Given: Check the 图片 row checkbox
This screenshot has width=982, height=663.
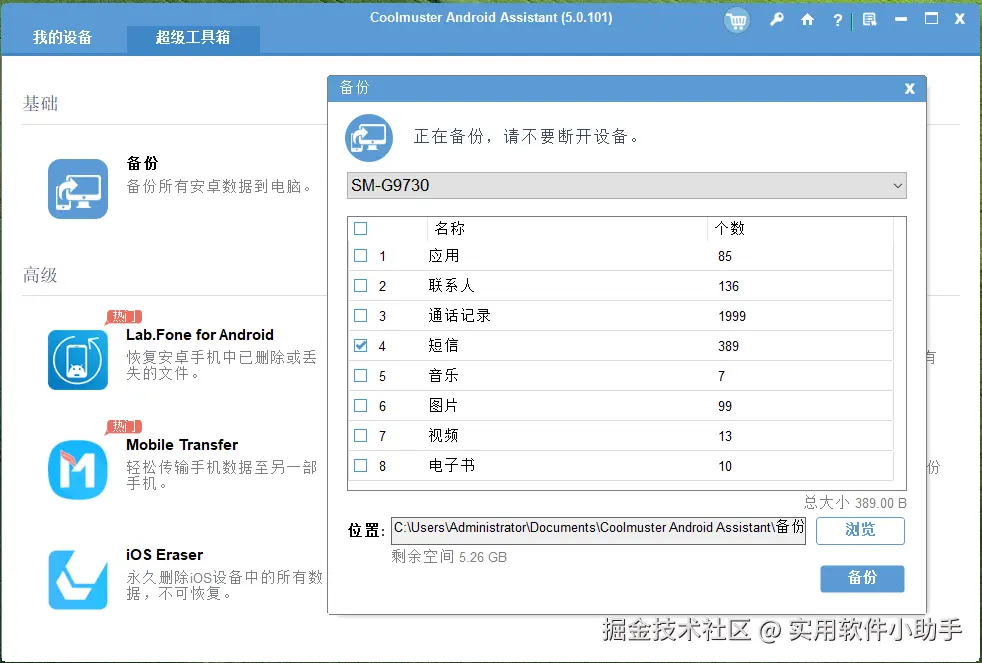Looking at the screenshot, I should tap(361, 405).
